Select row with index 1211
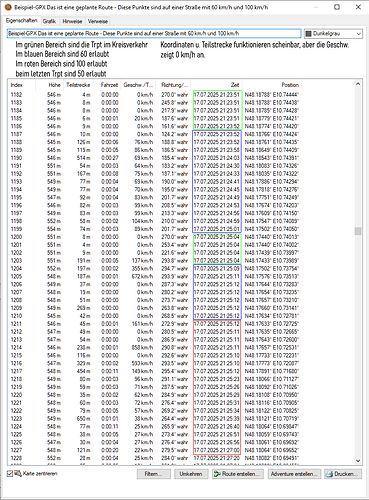This screenshot has height=500, width=369. [155, 324]
